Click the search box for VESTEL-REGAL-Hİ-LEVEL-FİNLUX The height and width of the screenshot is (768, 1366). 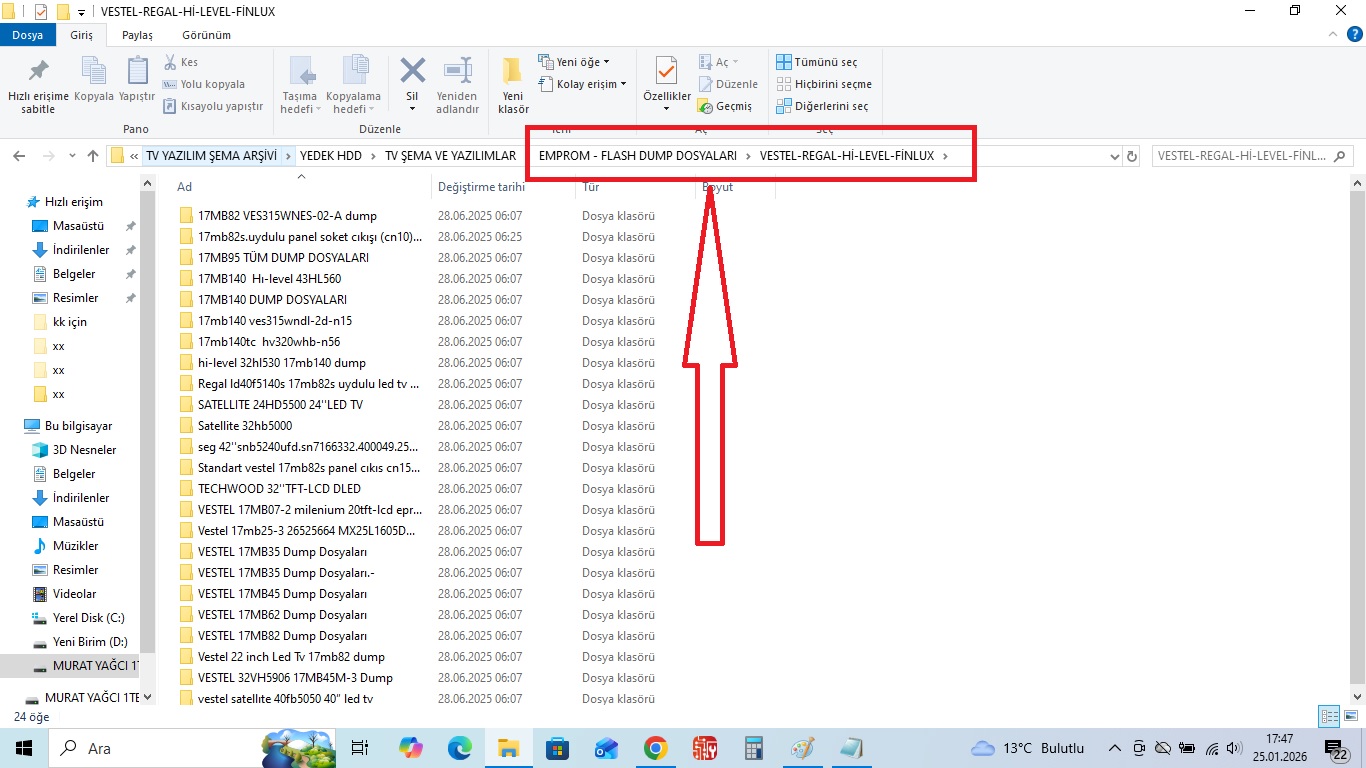pyautogui.click(x=1251, y=156)
